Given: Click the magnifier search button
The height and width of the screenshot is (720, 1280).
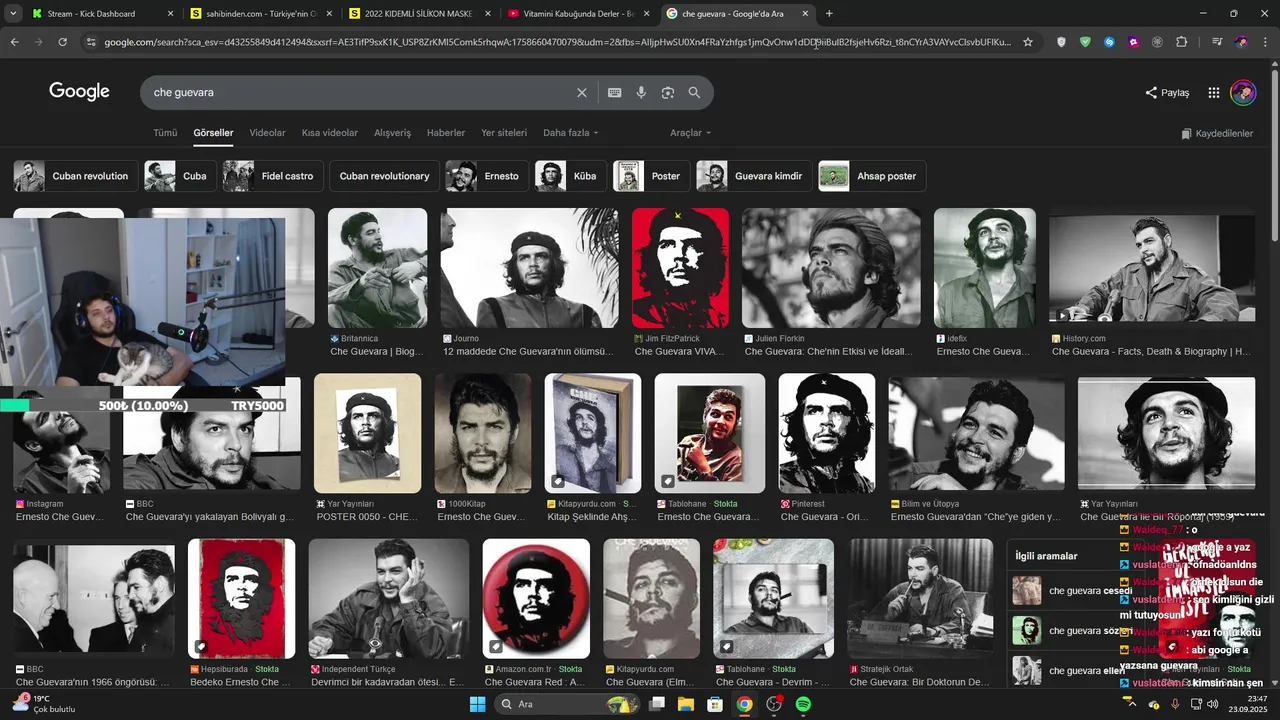Looking at the screenshot, I should point(694,92).
